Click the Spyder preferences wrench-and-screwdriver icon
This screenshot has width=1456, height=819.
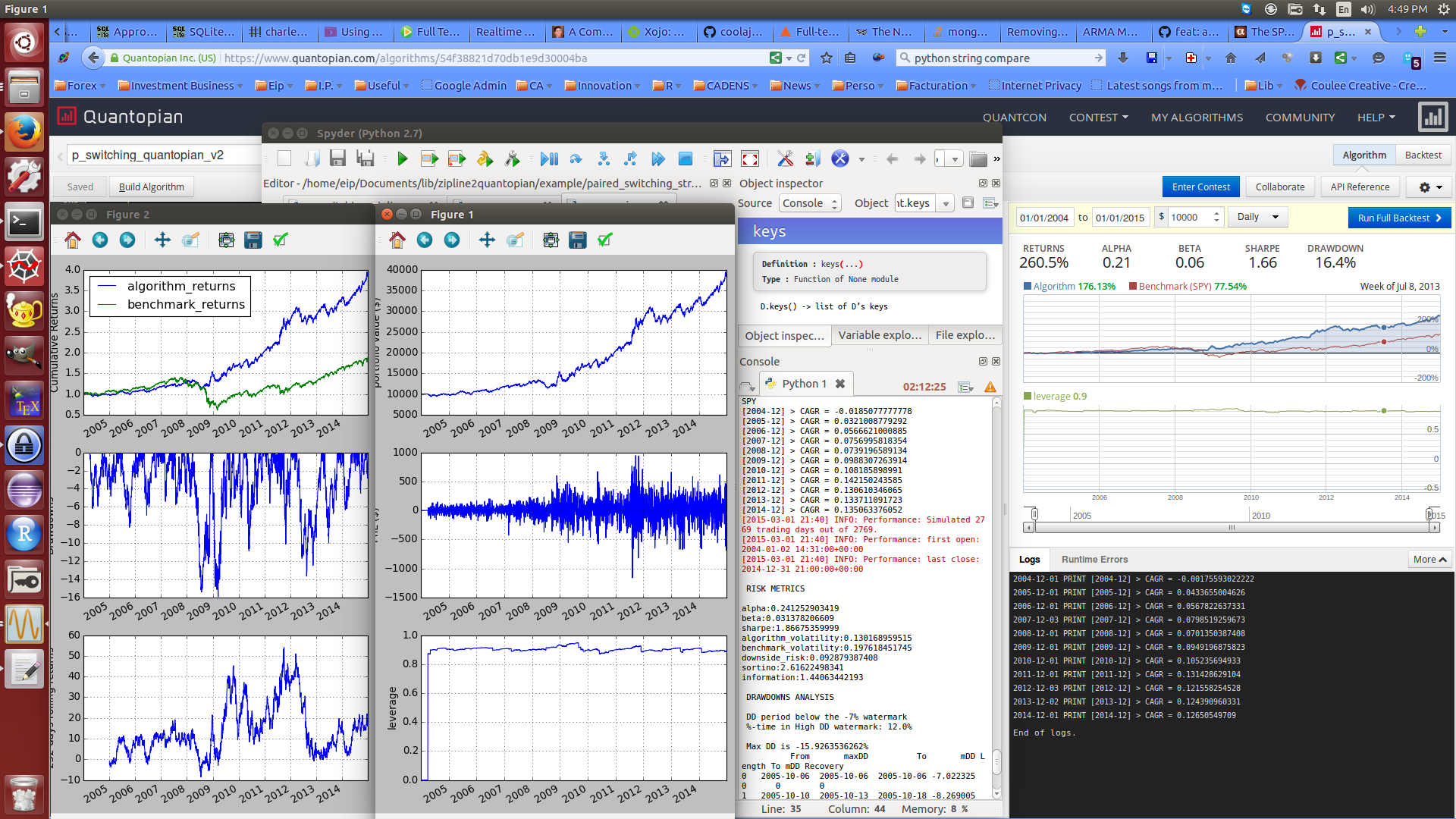(x=785, y=159)
